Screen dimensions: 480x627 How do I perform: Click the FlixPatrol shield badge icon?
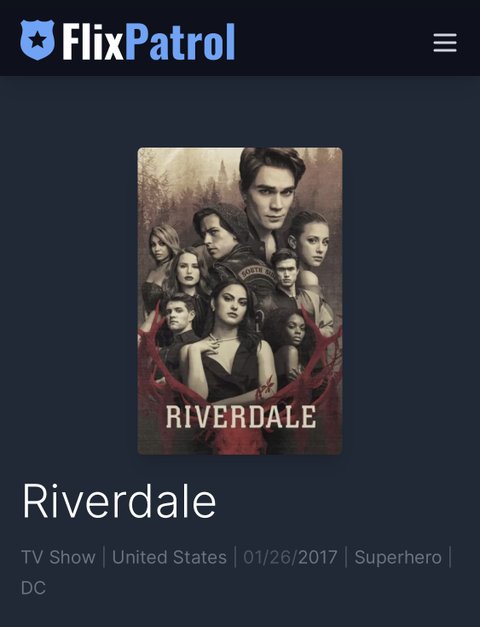pos(37,40)
